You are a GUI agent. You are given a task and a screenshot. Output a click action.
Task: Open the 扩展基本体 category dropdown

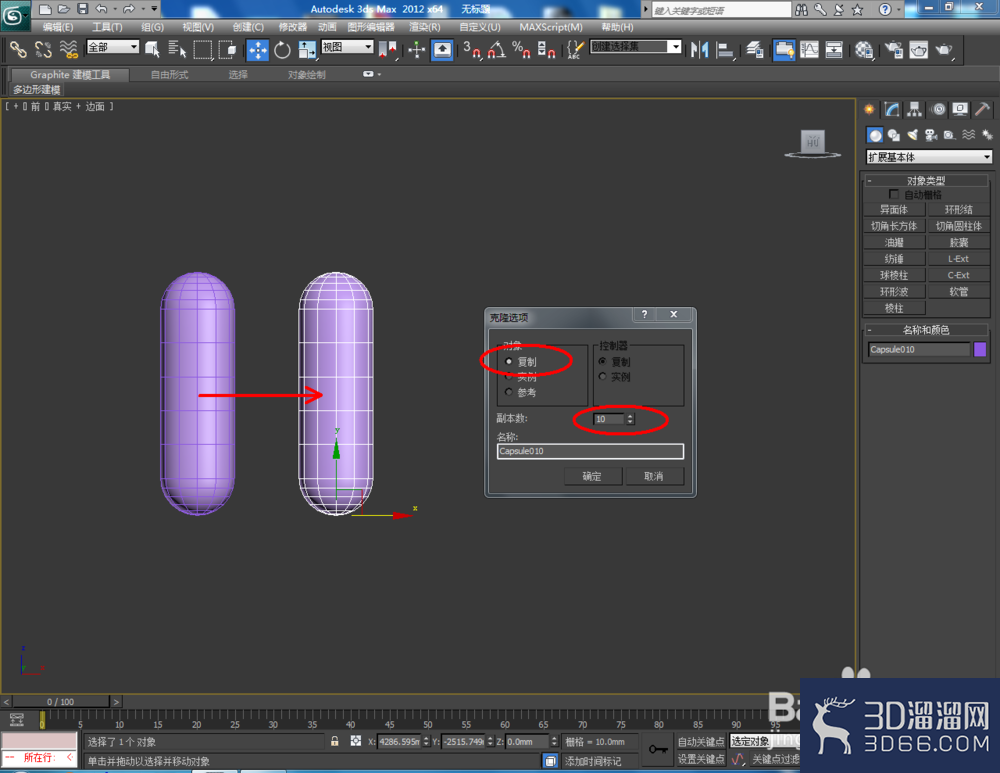pos(929,157)
